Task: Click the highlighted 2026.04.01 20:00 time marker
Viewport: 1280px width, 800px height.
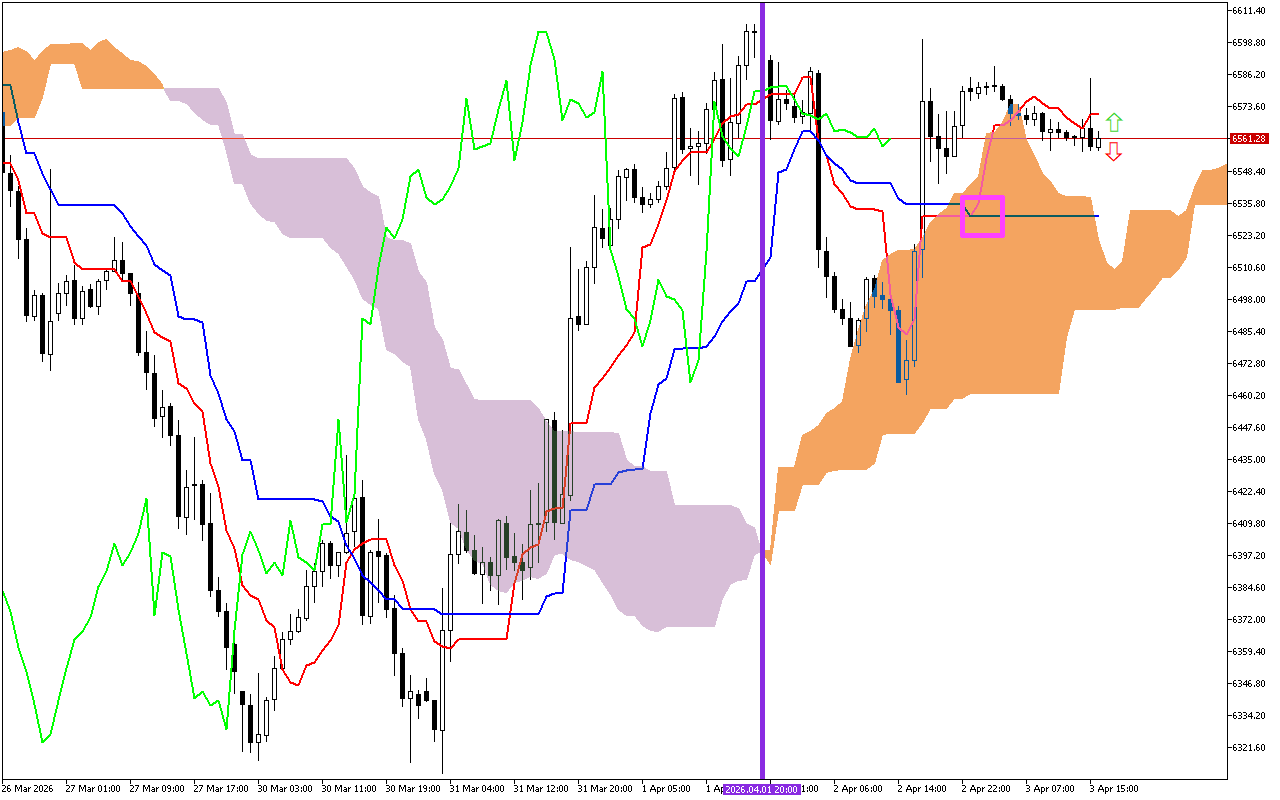Action: [760, 789]
